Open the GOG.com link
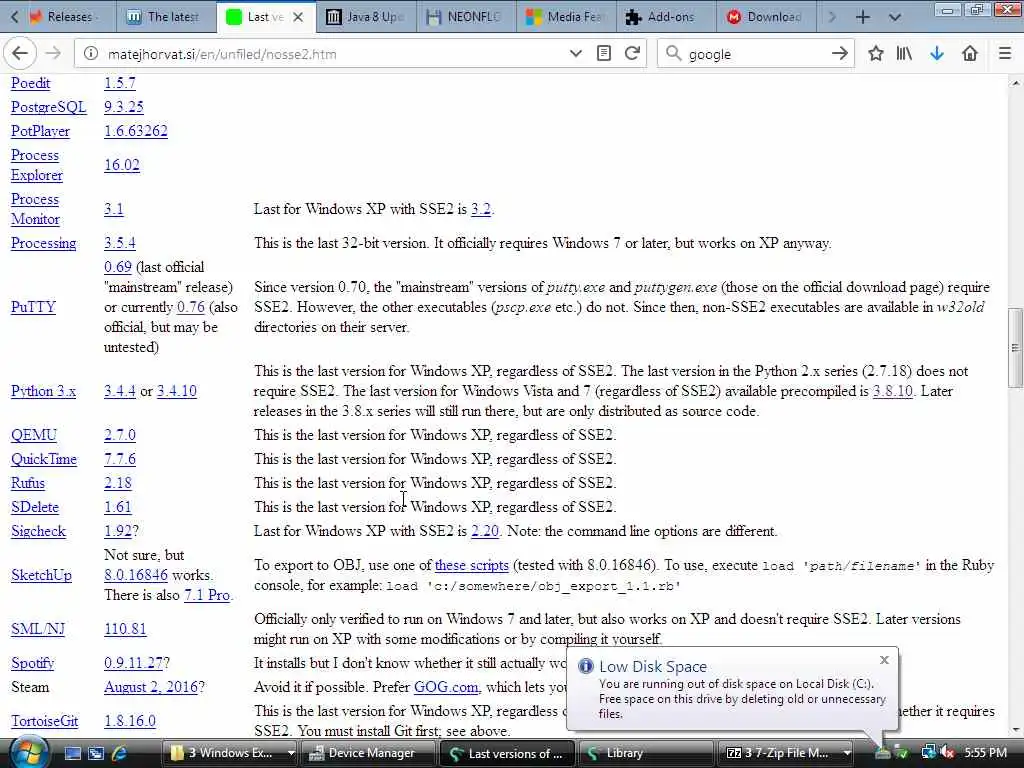Viewport: 1024px width, 768px height. (446, 686)
